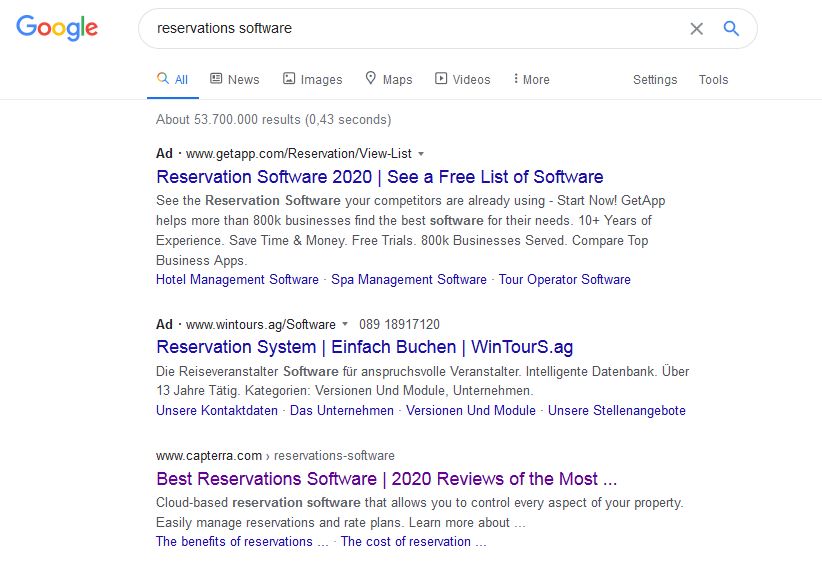Open Reservation System Einfach Buchen ad link
822x562 pixels.
click(364, 347)
